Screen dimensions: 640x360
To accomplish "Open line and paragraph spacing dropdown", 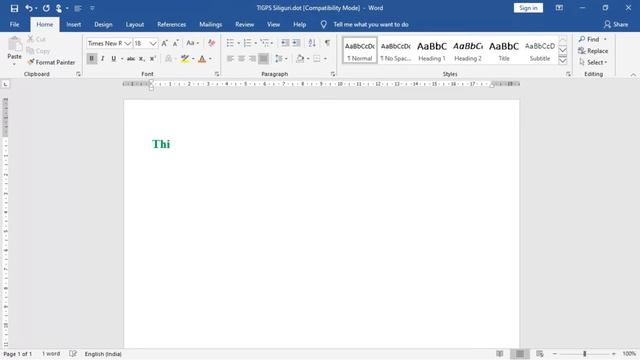I will coord(281,59).
